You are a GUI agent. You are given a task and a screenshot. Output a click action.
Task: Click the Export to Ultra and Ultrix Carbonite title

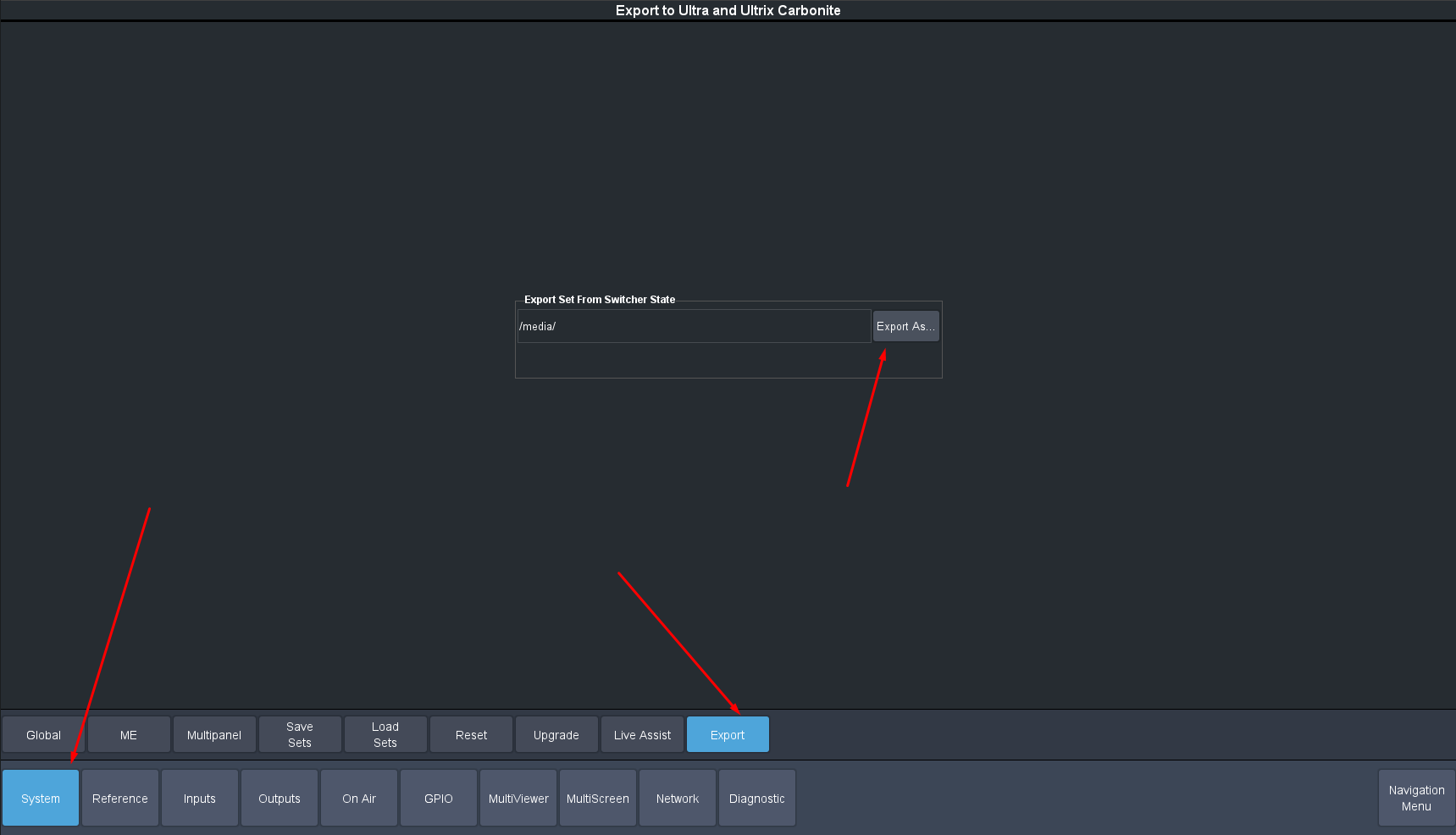pos(728,10)
